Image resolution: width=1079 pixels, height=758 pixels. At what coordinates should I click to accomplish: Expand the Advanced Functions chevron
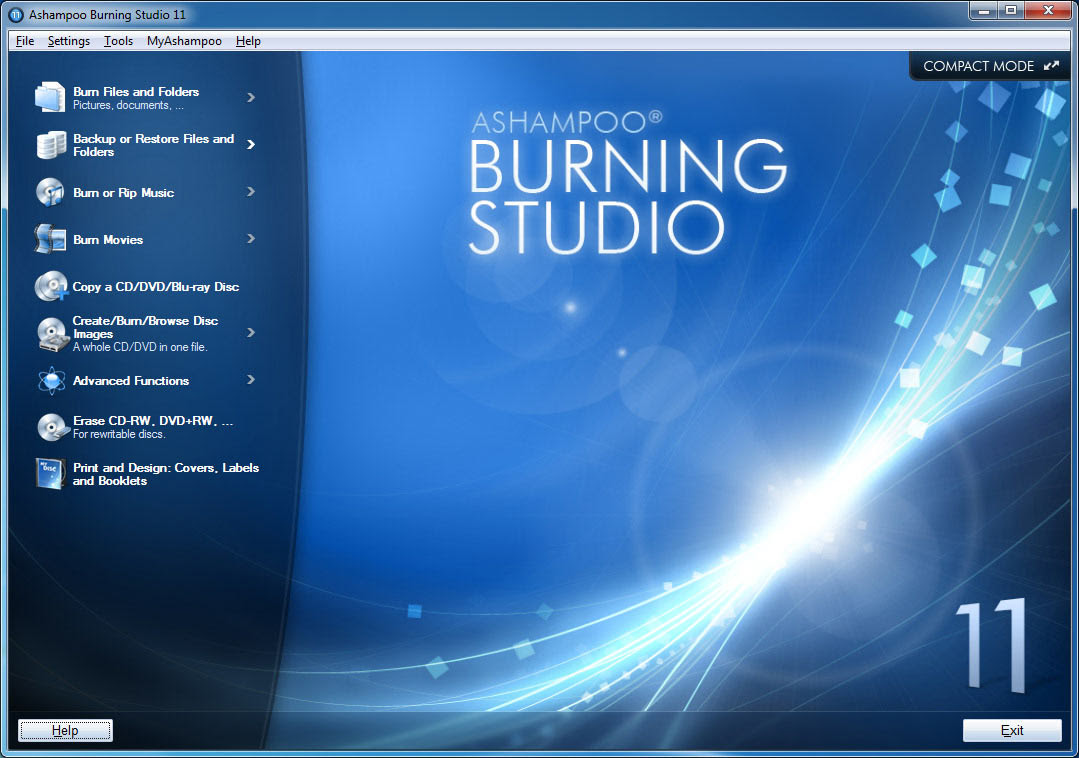pos(251,380)
